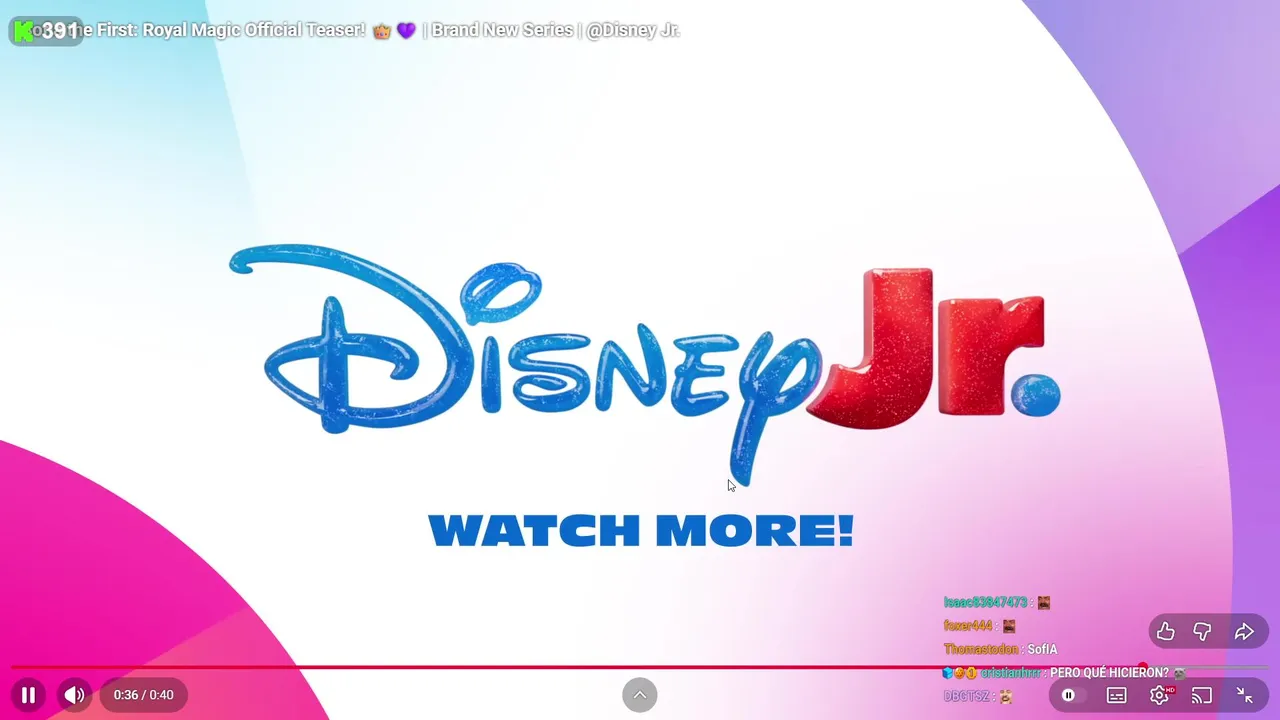
Task: Click the green K viewer count badge
Action: coord(46,31)
